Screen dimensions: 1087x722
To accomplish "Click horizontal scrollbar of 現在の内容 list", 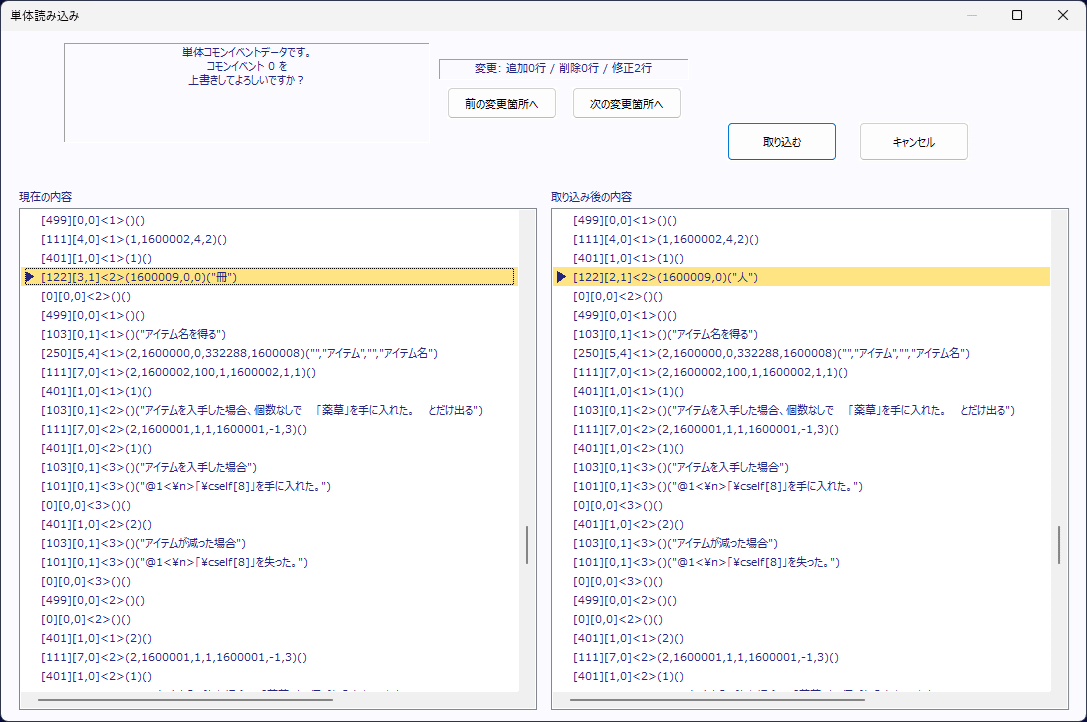I will pyautogui.click(x=185, y=700).
